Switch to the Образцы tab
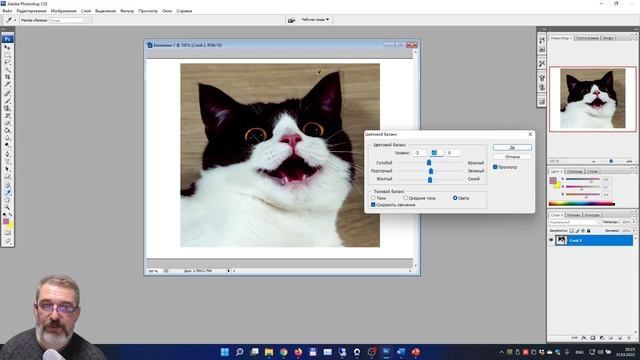Screen dimensions: 640x360 575,171
